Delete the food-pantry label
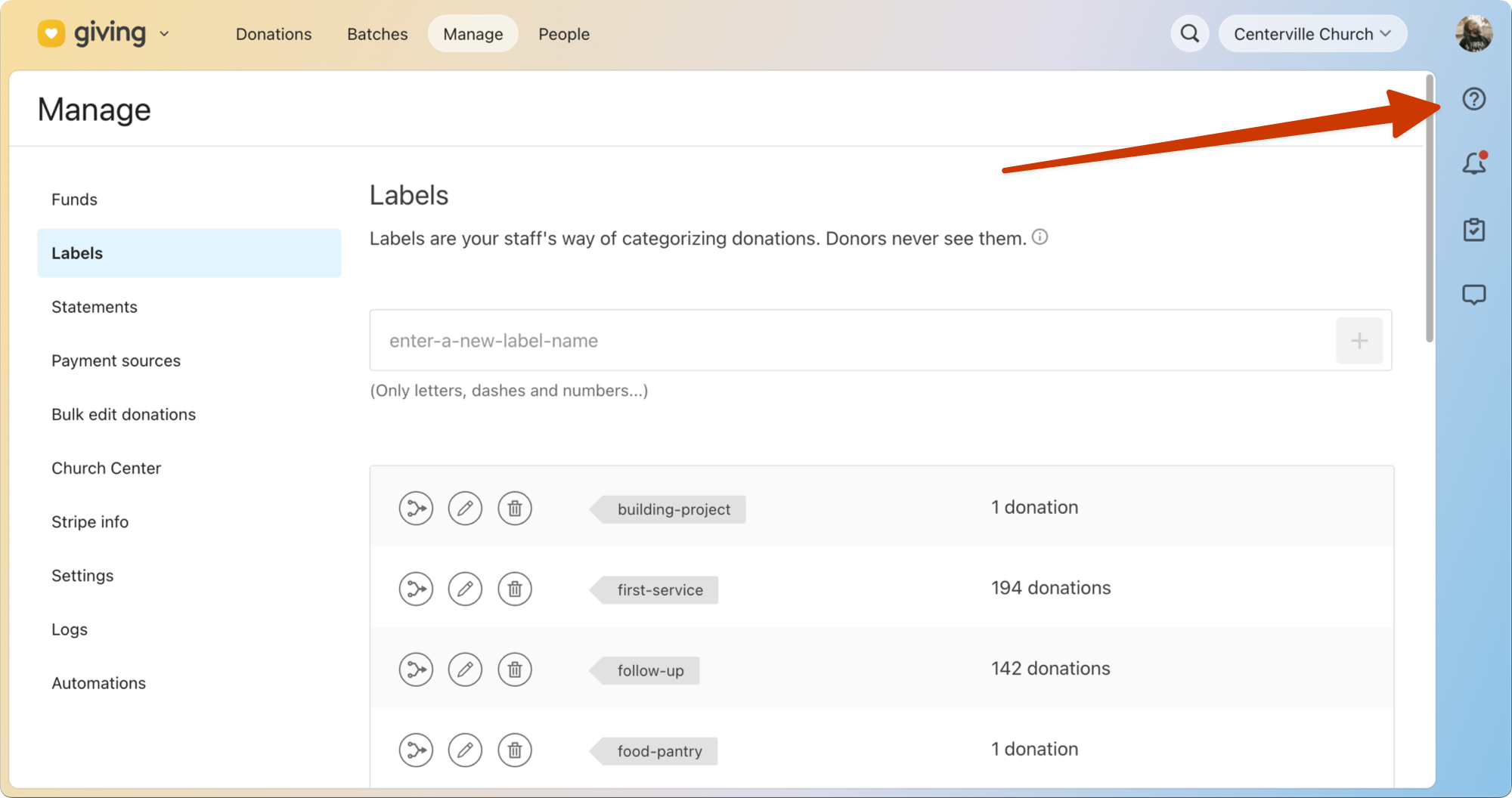1512x798 pixels. [515, 750]
